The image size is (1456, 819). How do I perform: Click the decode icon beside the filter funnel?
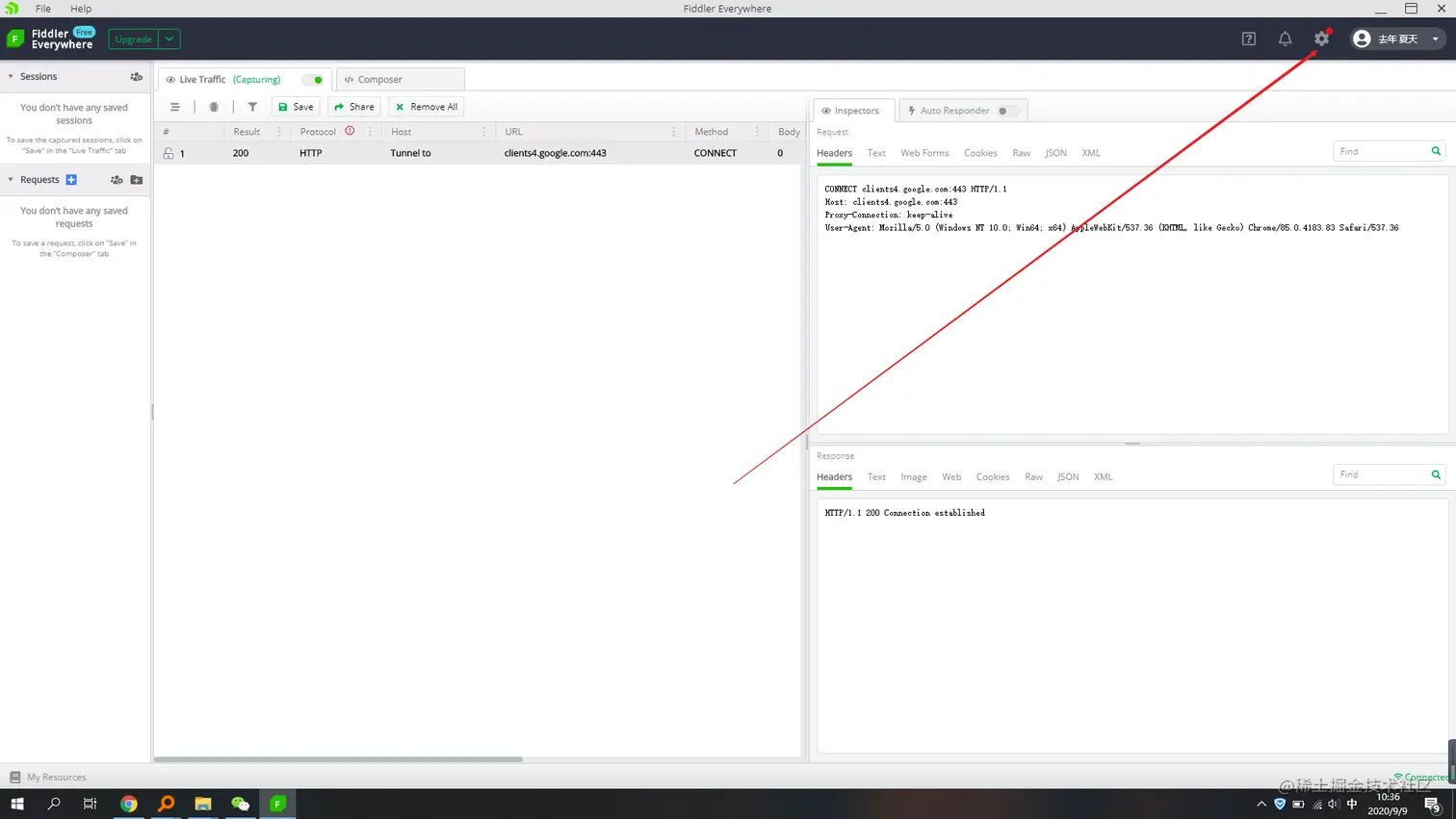214,107
